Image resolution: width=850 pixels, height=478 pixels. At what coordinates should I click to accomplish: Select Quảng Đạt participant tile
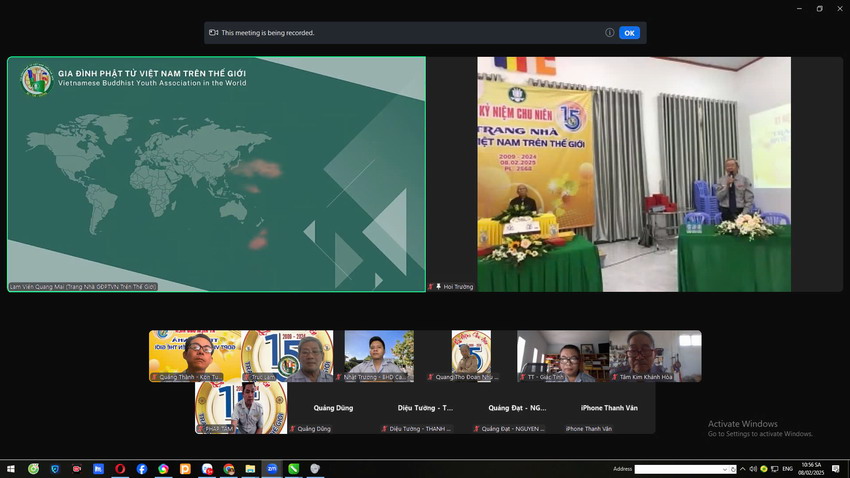coord(517,408)
